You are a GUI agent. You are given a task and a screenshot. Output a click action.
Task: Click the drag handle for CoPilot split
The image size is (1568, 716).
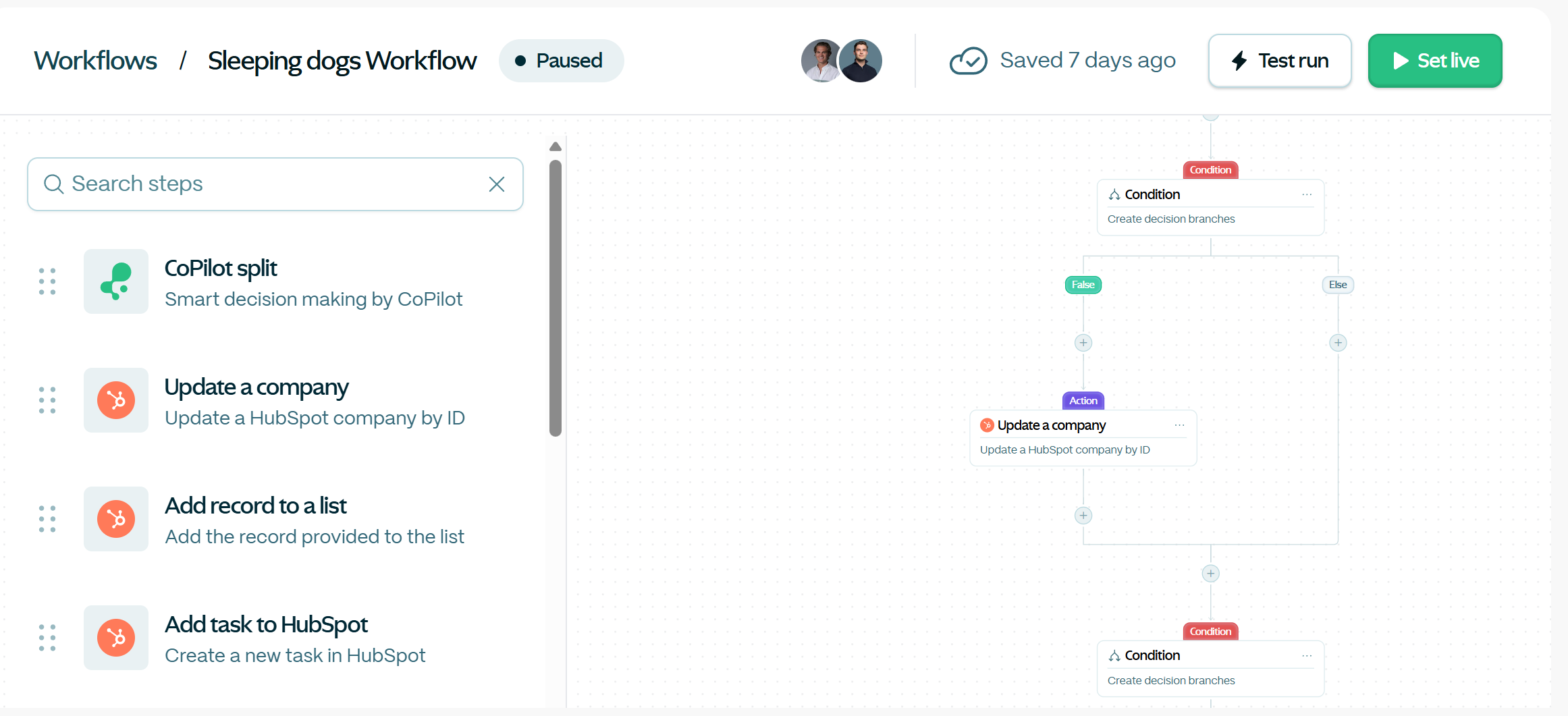47,281
